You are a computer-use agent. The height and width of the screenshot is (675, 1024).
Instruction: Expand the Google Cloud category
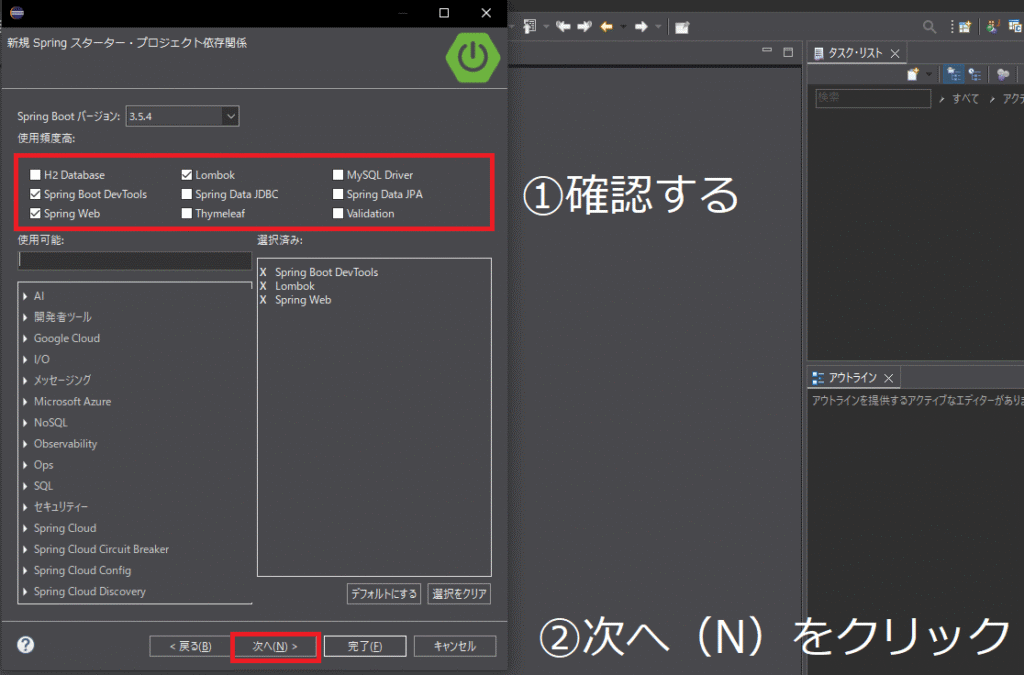click(x=25, y=338)
